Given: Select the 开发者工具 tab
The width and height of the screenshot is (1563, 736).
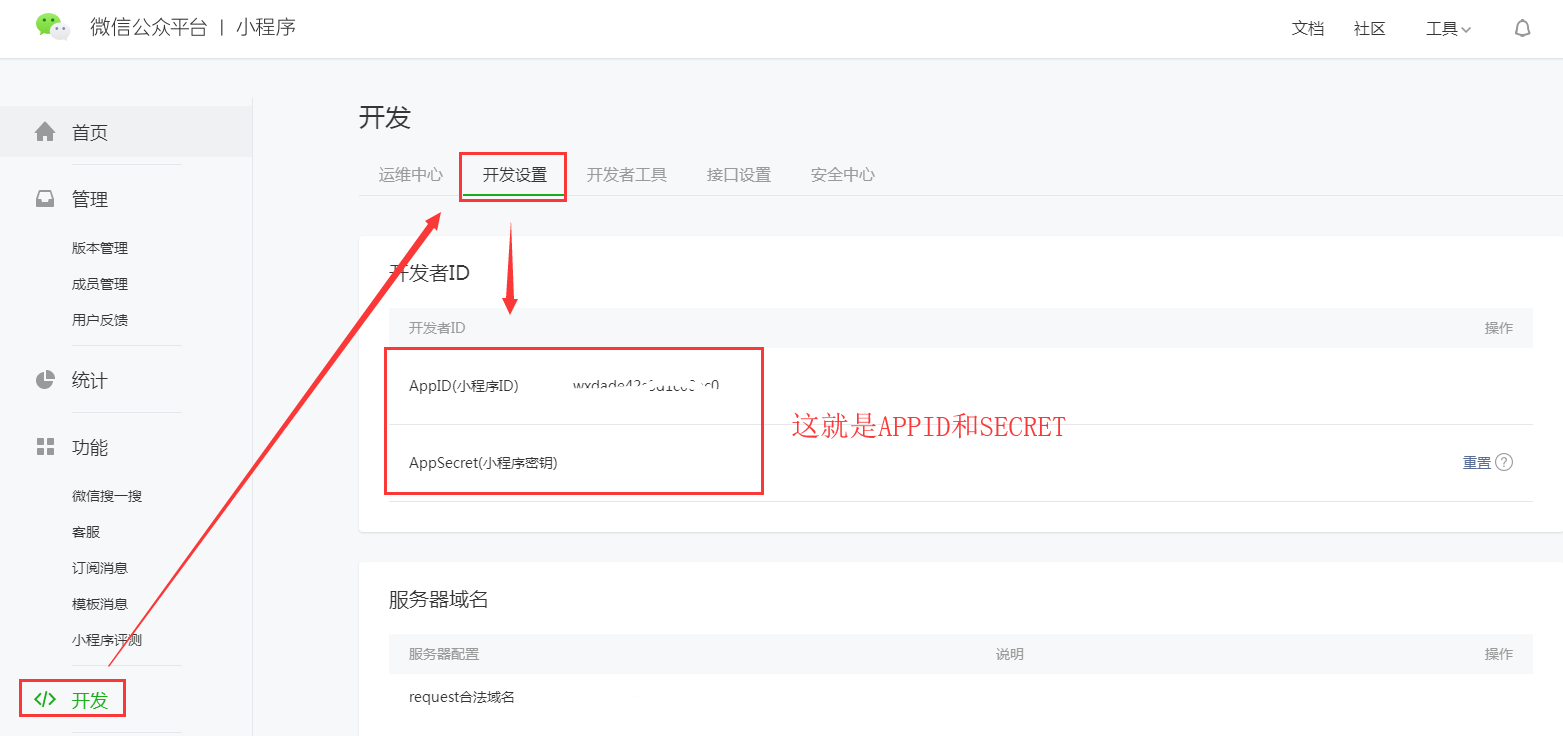Looking at the screenshot, I should (628, 174).
